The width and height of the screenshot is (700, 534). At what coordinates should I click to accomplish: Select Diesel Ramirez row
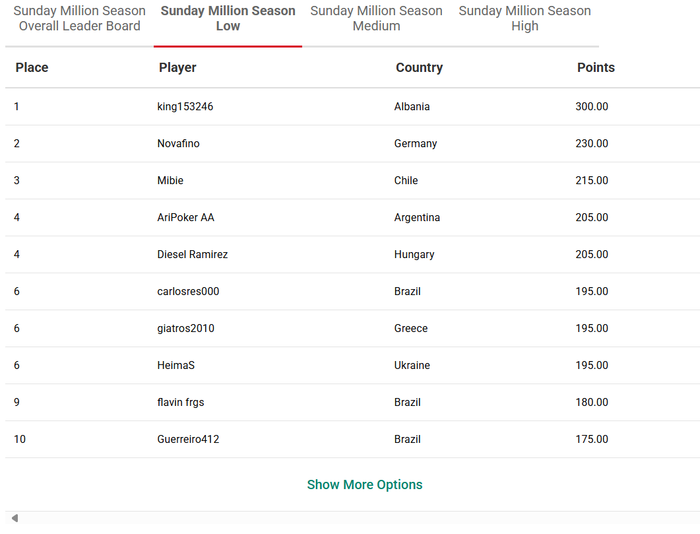(x=353, y=254)
